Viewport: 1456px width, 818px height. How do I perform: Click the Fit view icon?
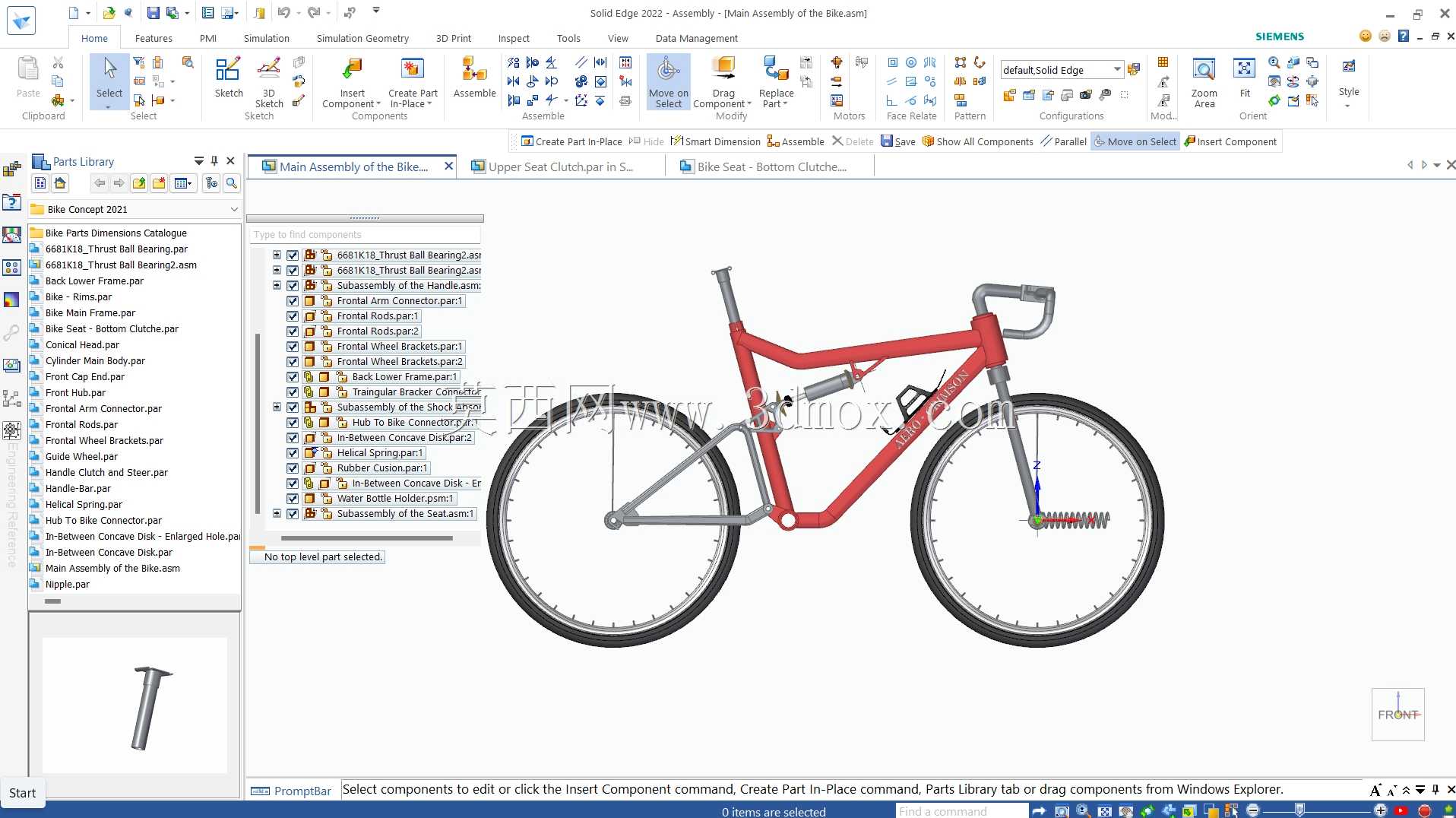[x=1245, y=78]
